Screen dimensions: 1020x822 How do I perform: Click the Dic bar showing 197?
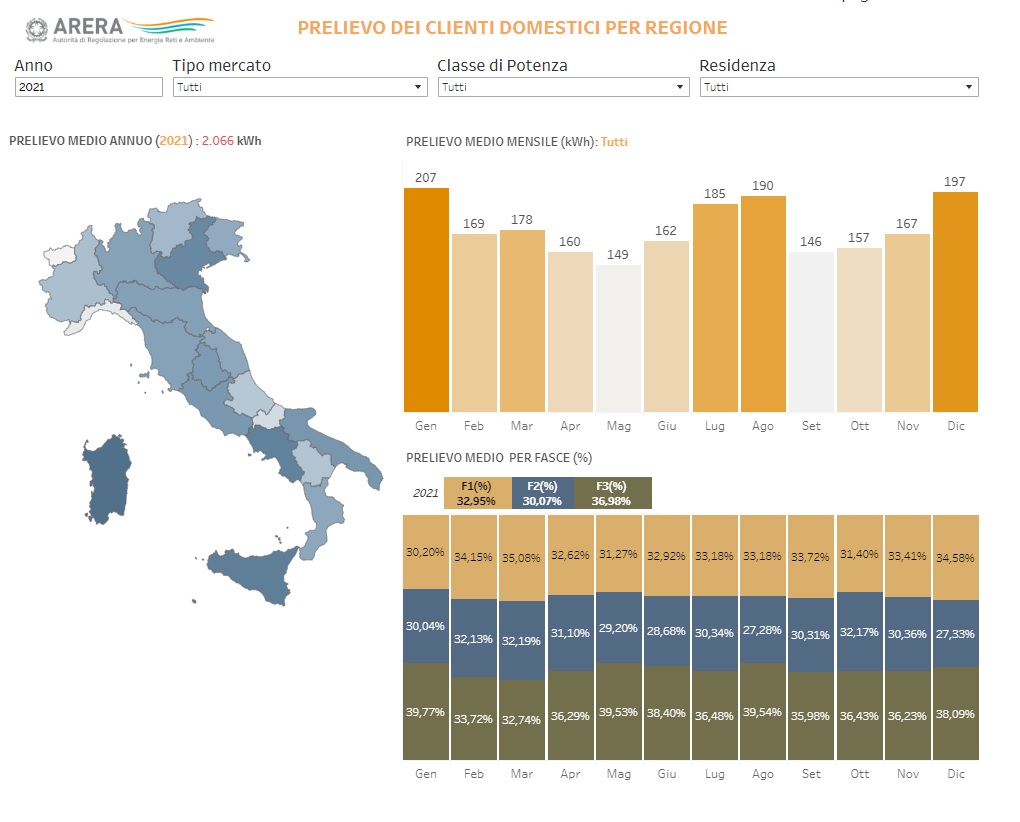coord(955,302)
